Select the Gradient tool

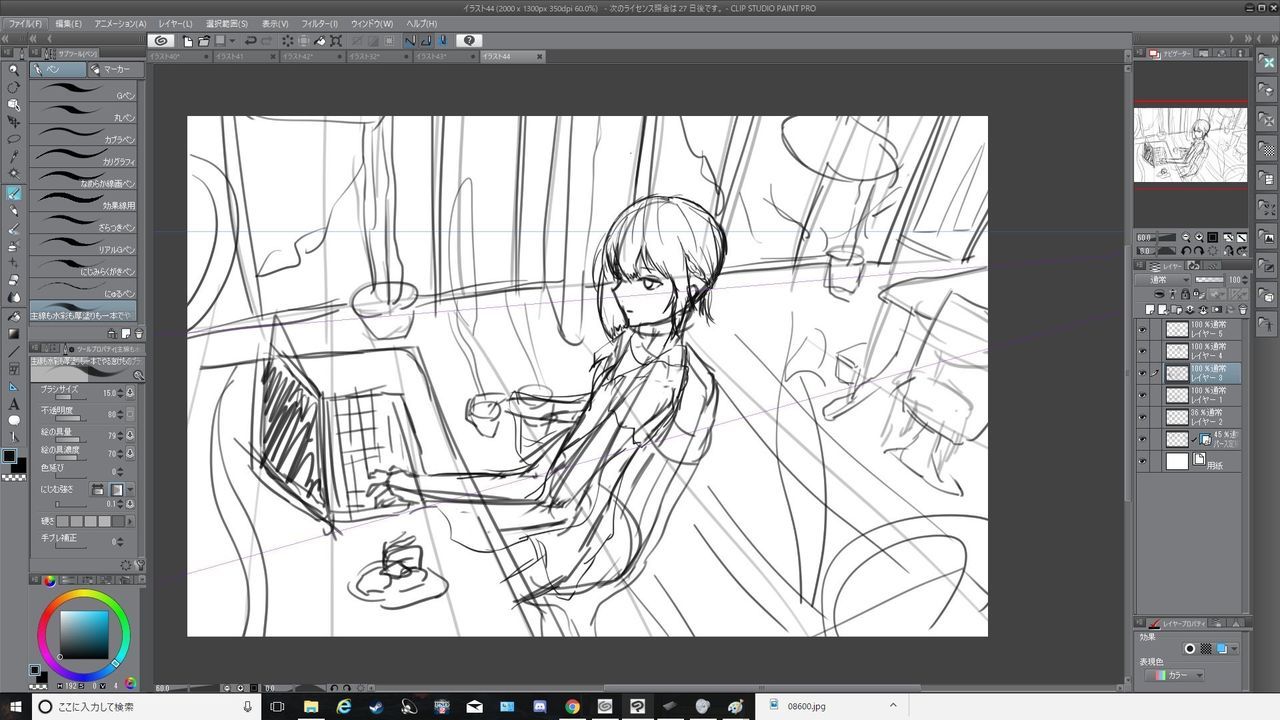coord(14,333)
